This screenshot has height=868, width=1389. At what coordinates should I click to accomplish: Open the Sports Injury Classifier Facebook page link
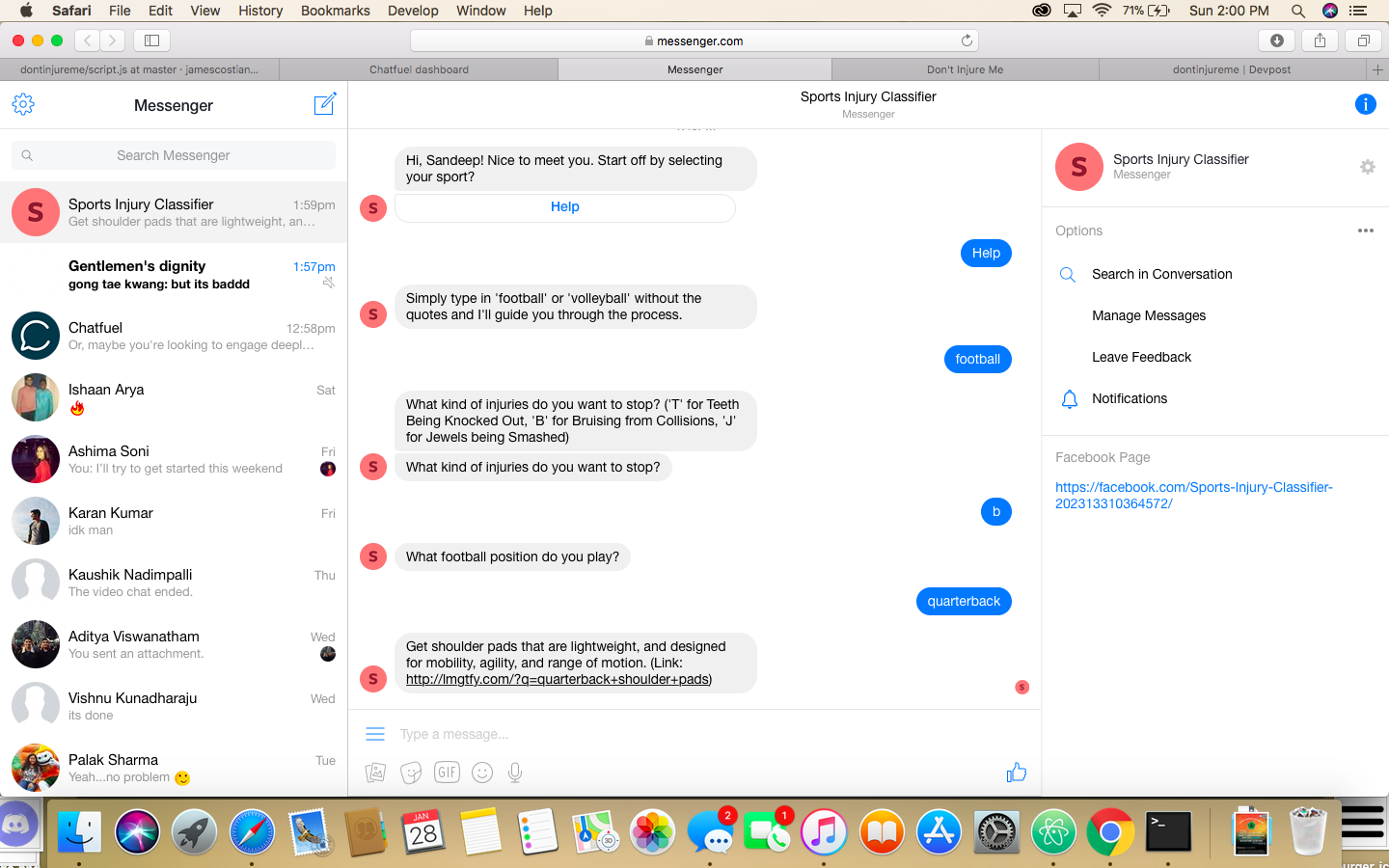tap(1193, 495)
